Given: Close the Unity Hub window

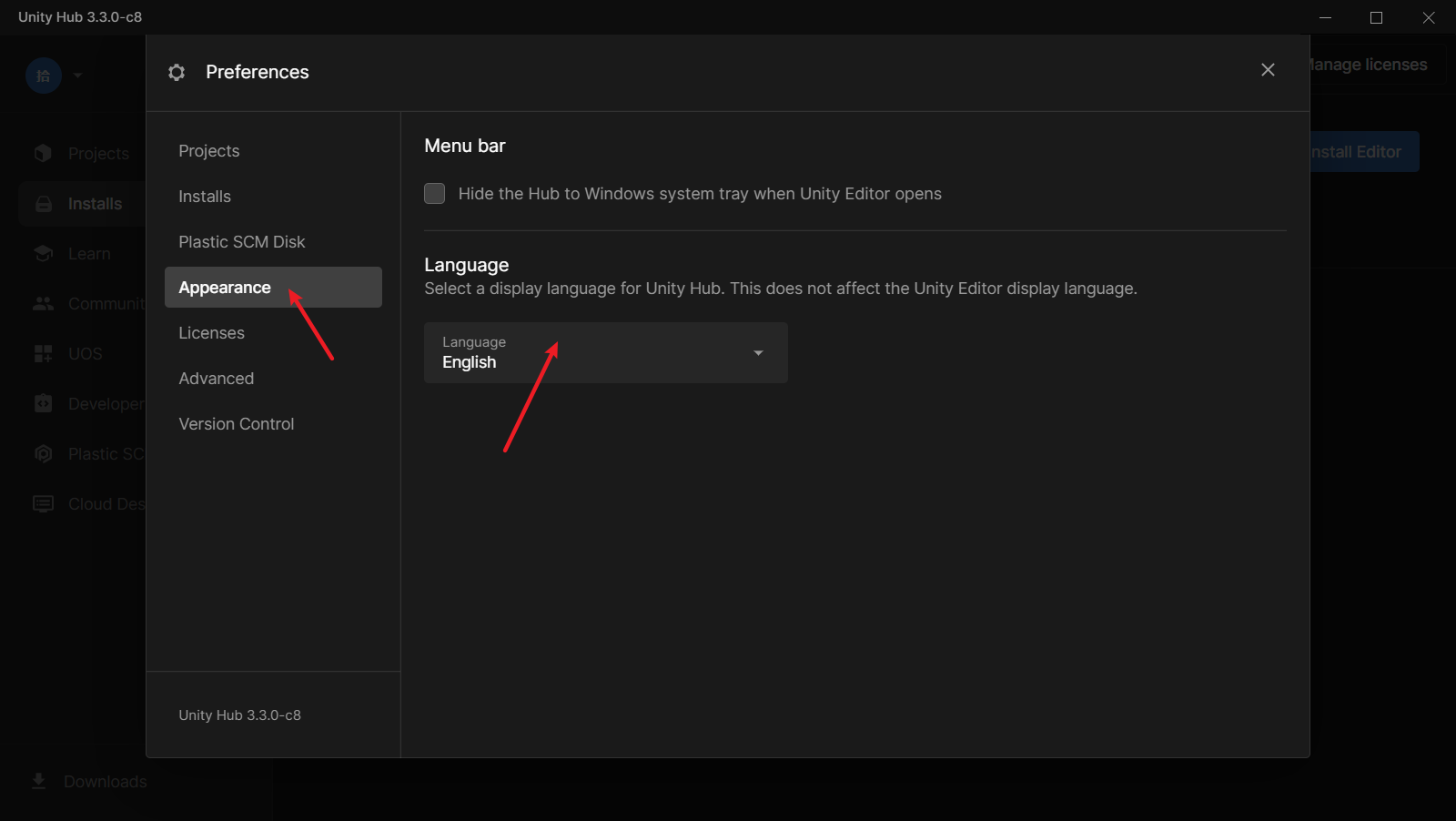Looking at the screenshot, I should coord(1429,17).
